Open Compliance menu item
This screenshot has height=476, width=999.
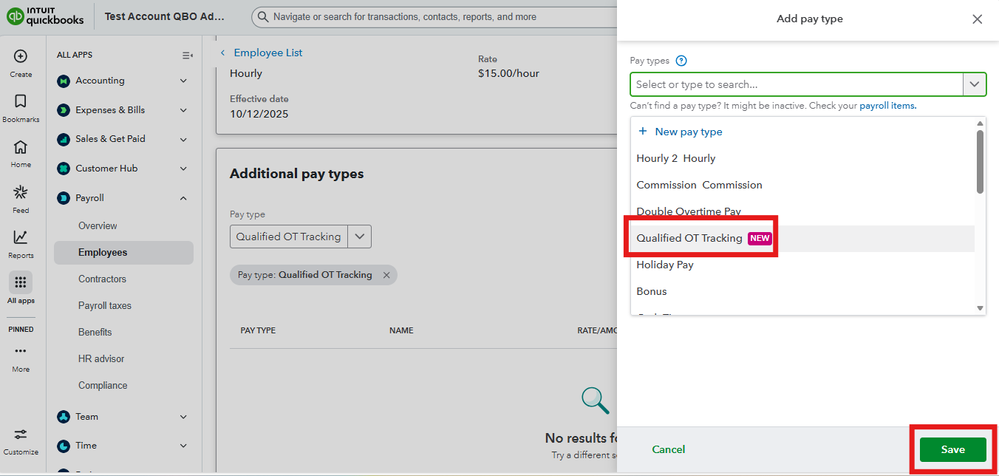coord(103,386)
